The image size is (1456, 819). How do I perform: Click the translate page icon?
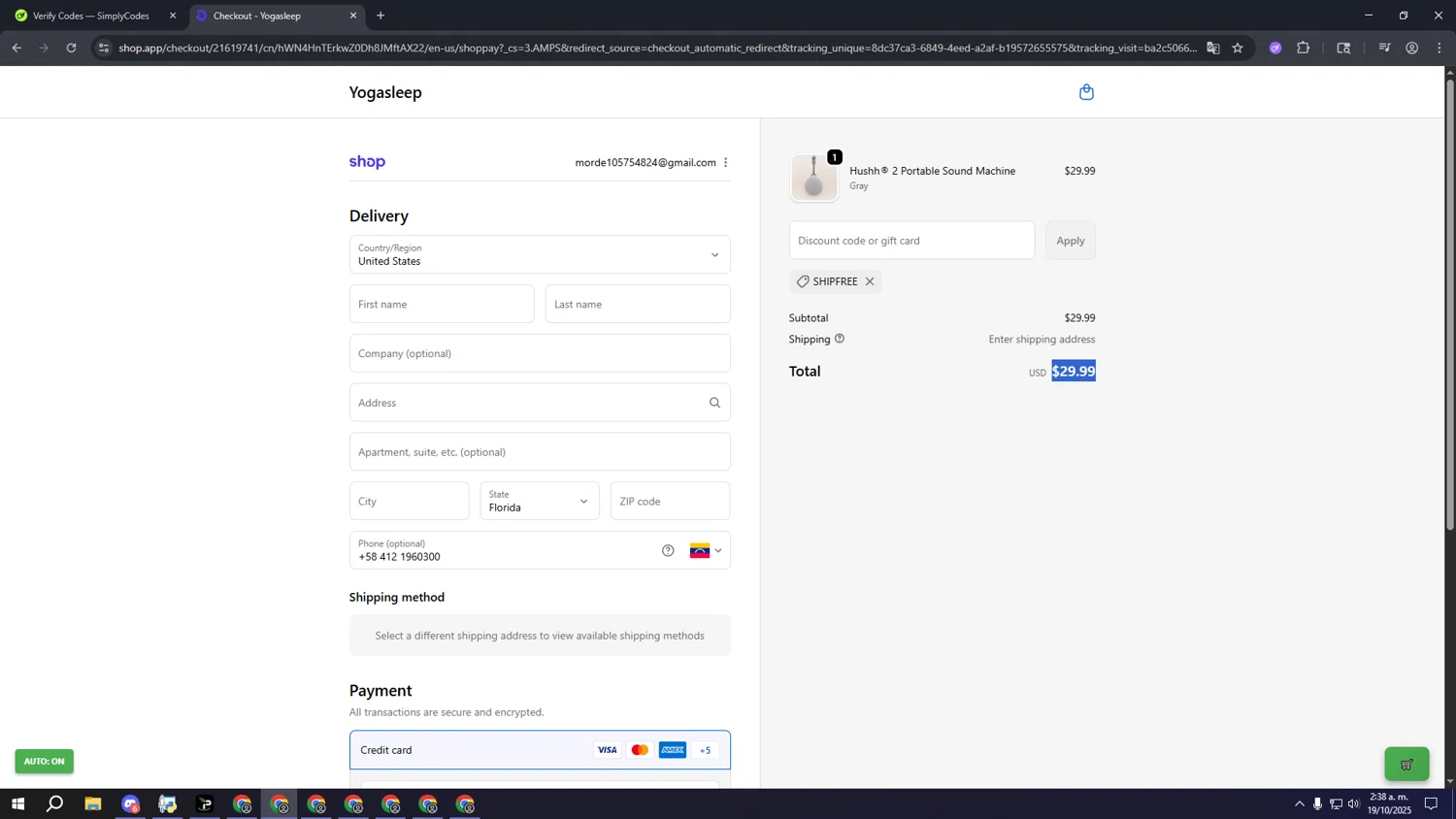1213,48
